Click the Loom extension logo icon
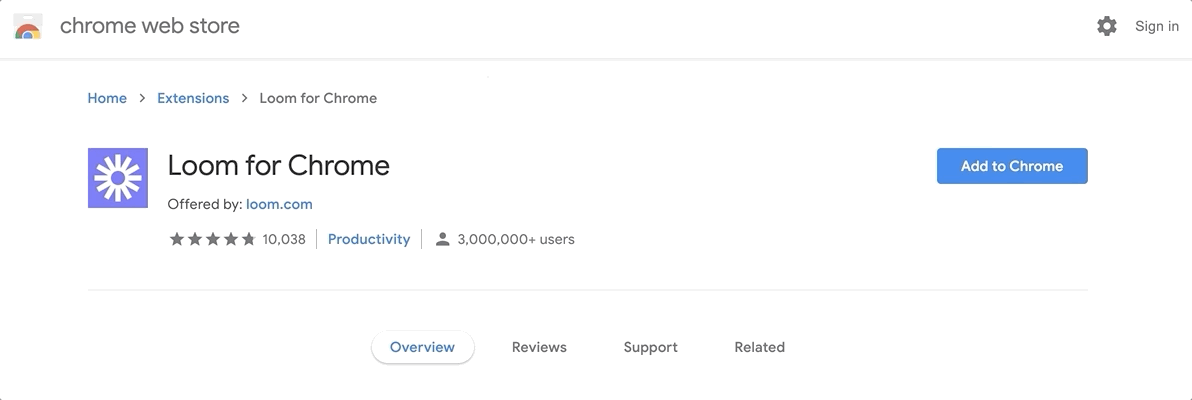The height and width of the screenshot is (400, 1192). 118,178
